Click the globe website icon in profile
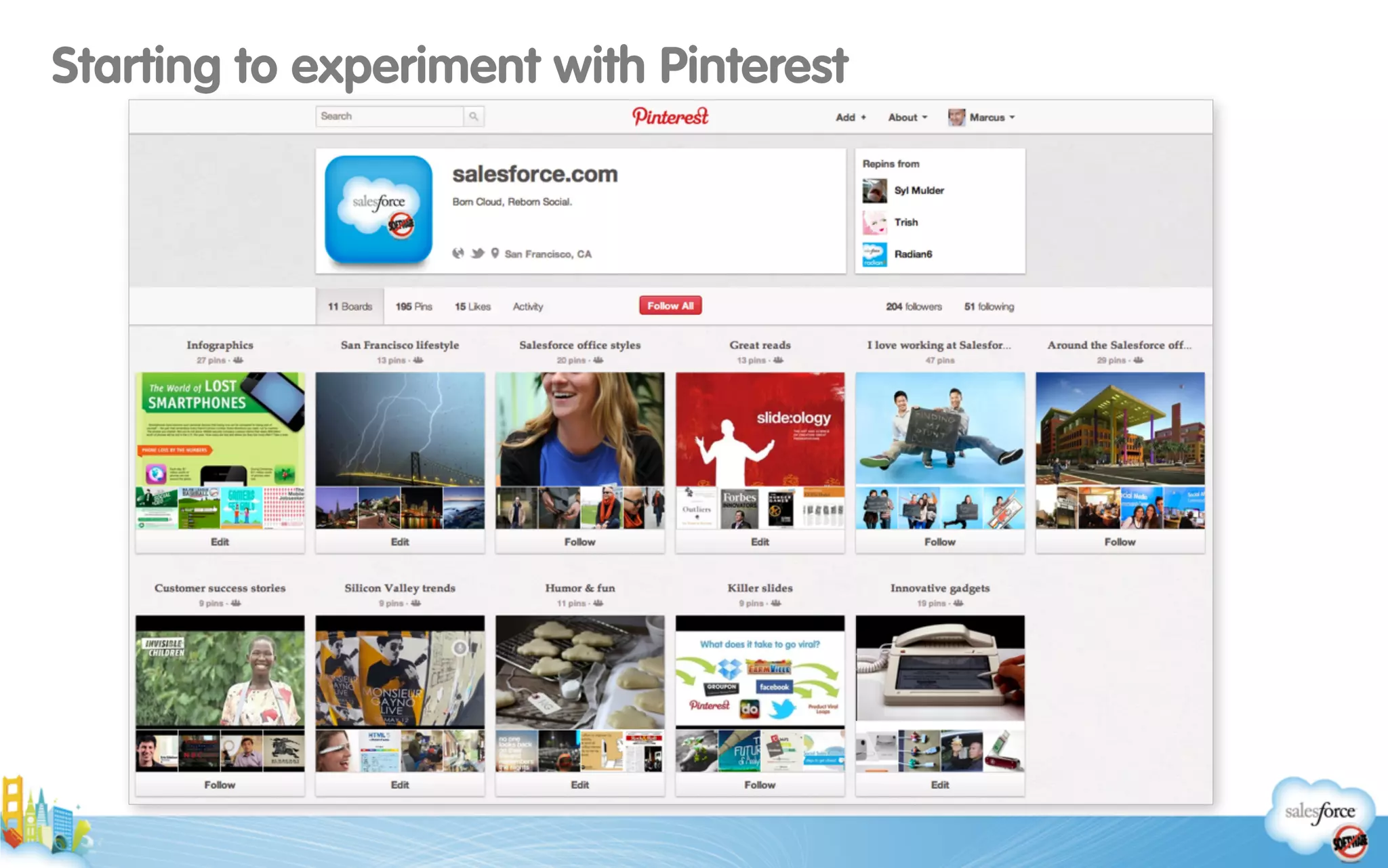1388x868 pixels. pos(459,253)
